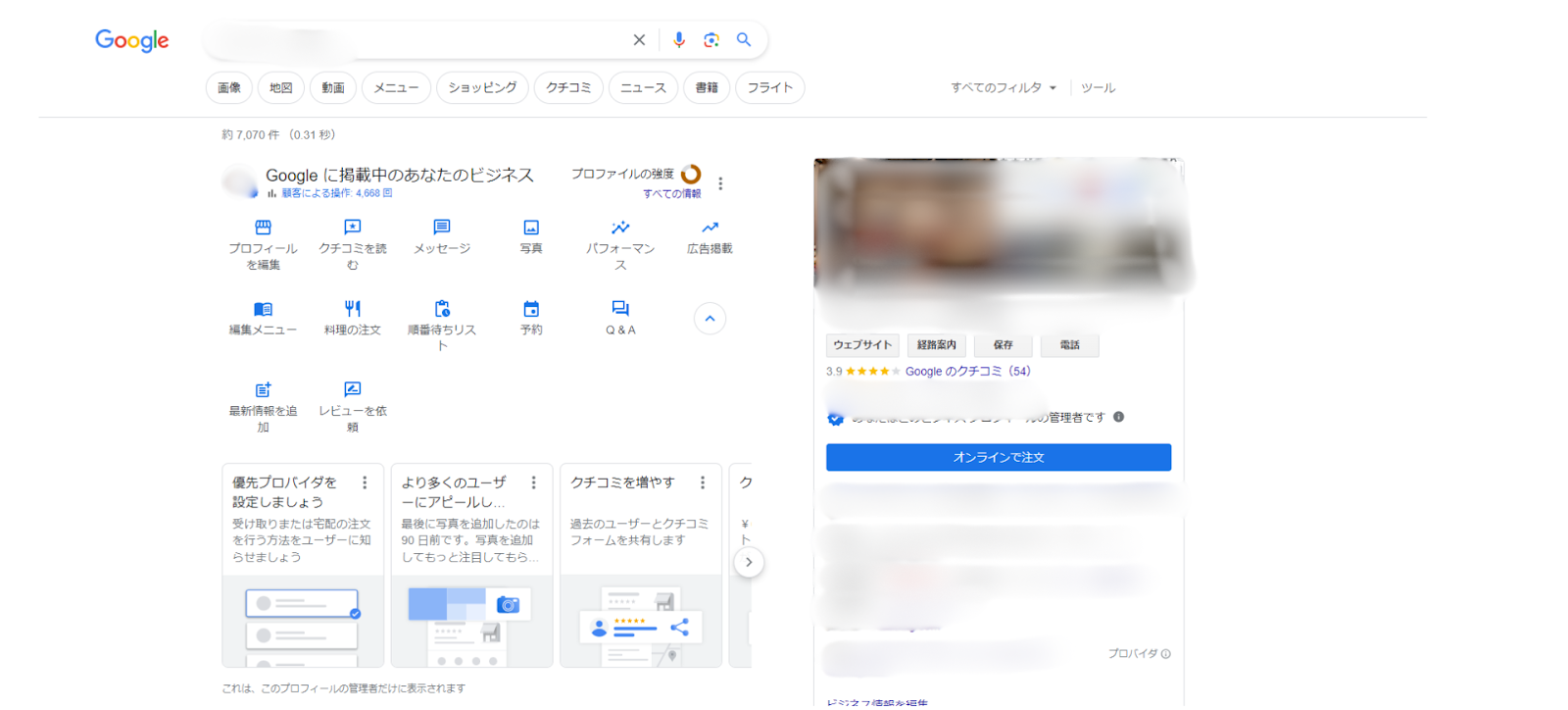This screenshot has width=1568, height=710.
Task: Click the プロファイルの強度 progress ring
Action: pyautogui.click(x=691, y=175)
